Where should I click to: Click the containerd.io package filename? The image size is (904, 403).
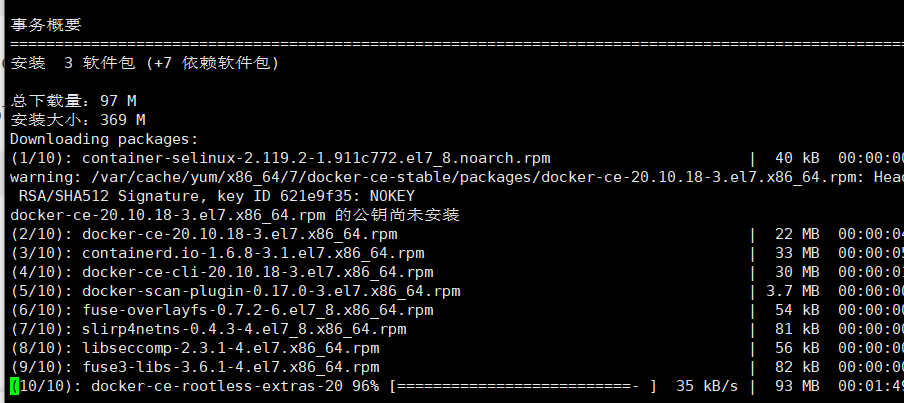click(x=253, y=253)
